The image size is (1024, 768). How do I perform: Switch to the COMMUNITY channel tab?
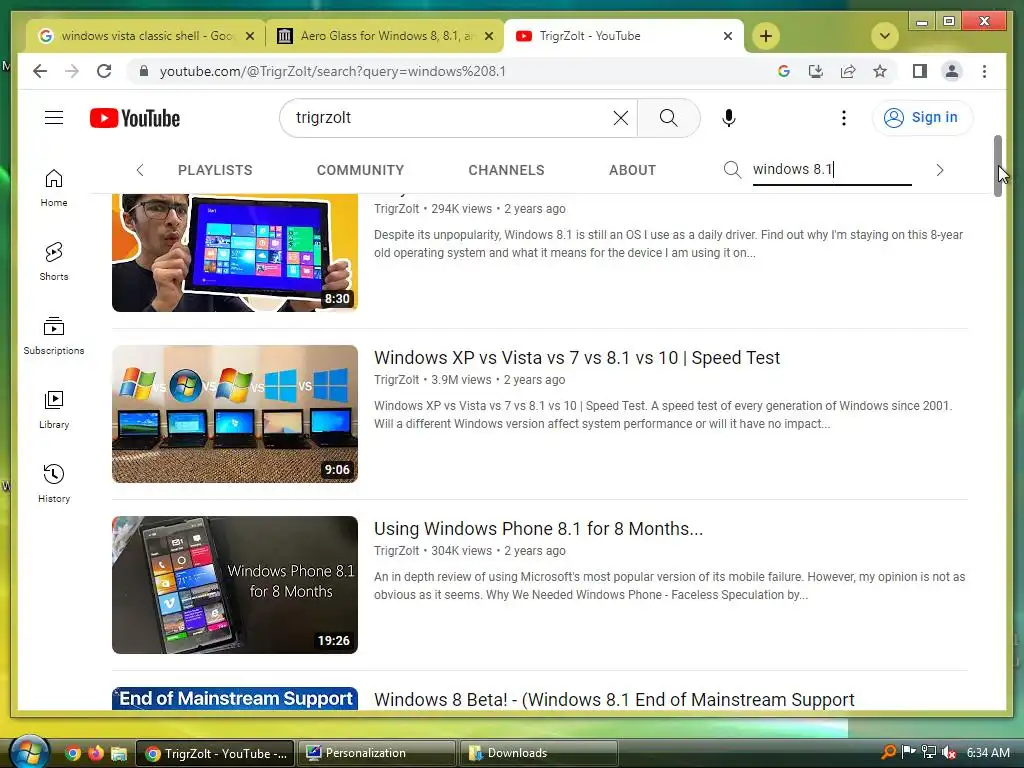360,170
